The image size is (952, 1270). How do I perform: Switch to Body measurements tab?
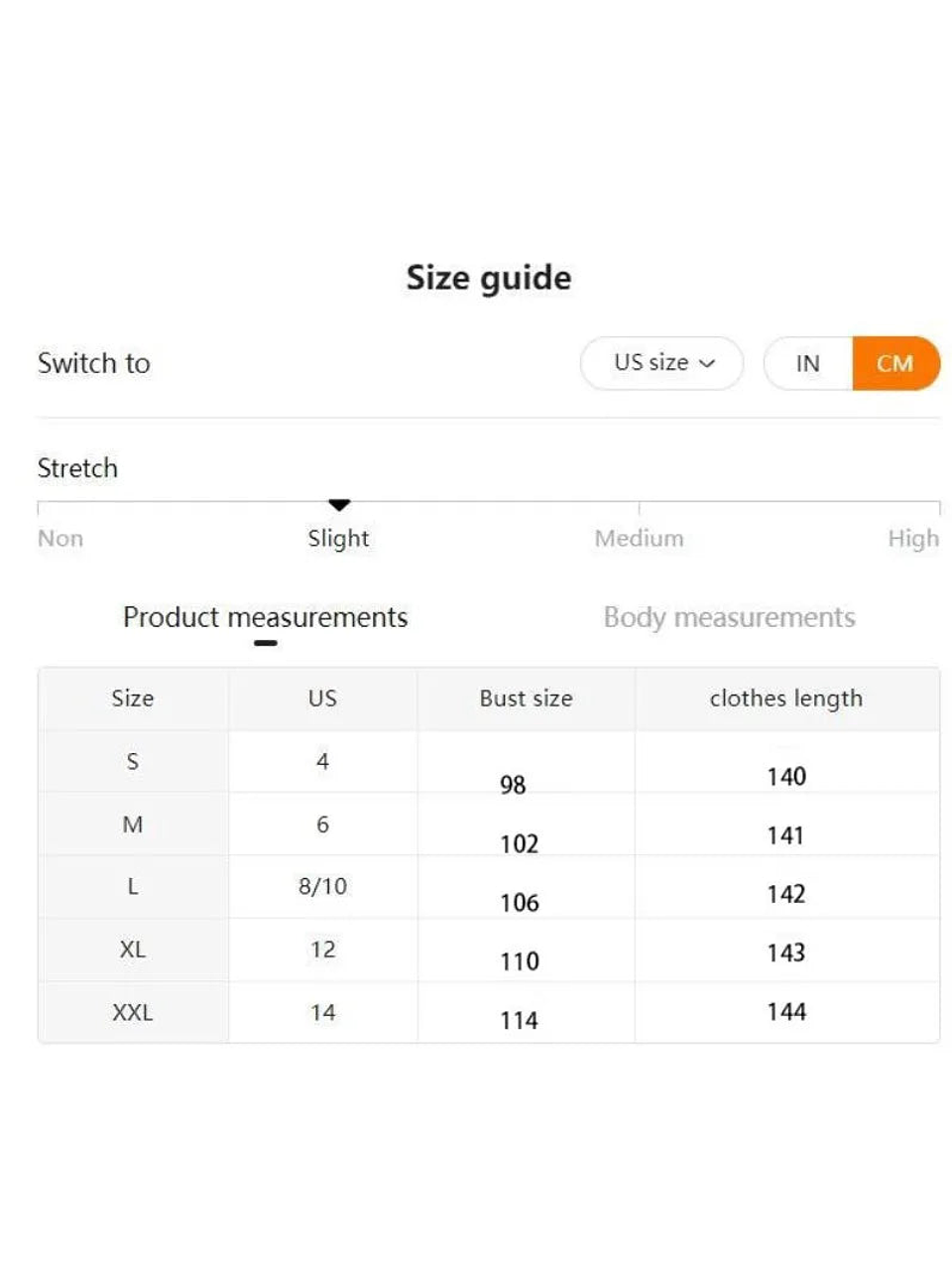(729, 618)
